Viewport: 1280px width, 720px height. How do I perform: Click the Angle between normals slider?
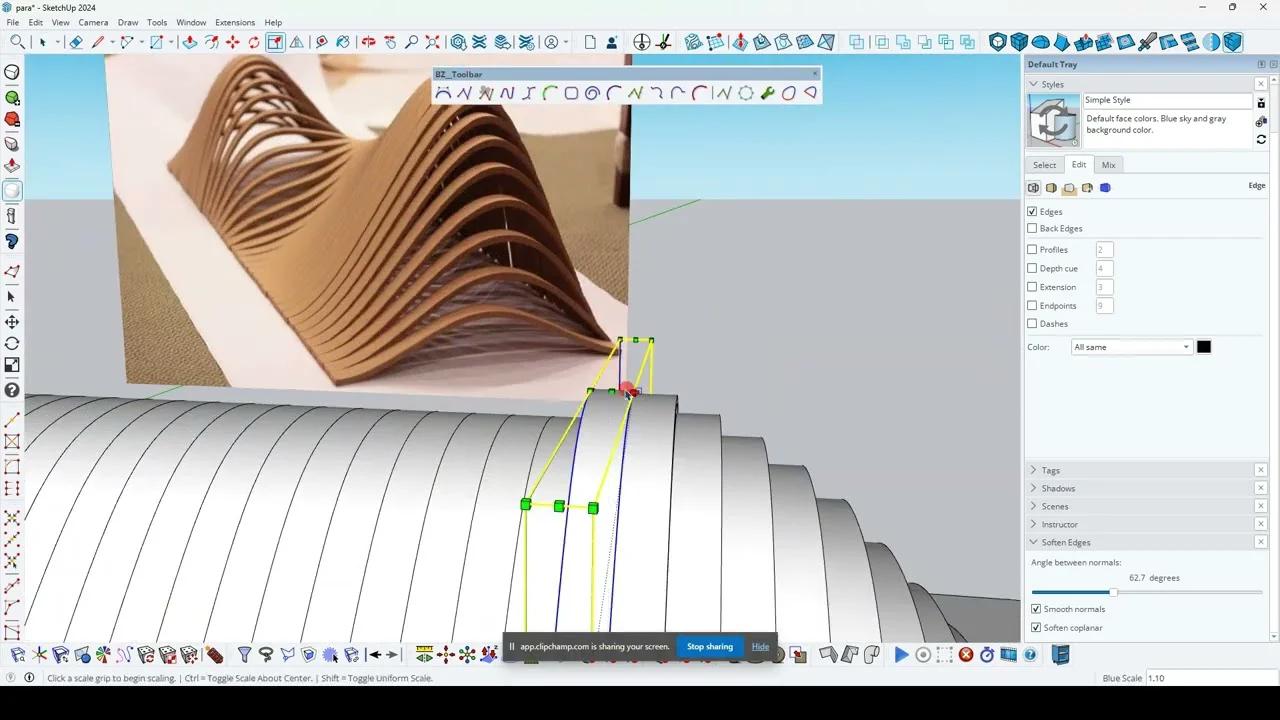1114,592
